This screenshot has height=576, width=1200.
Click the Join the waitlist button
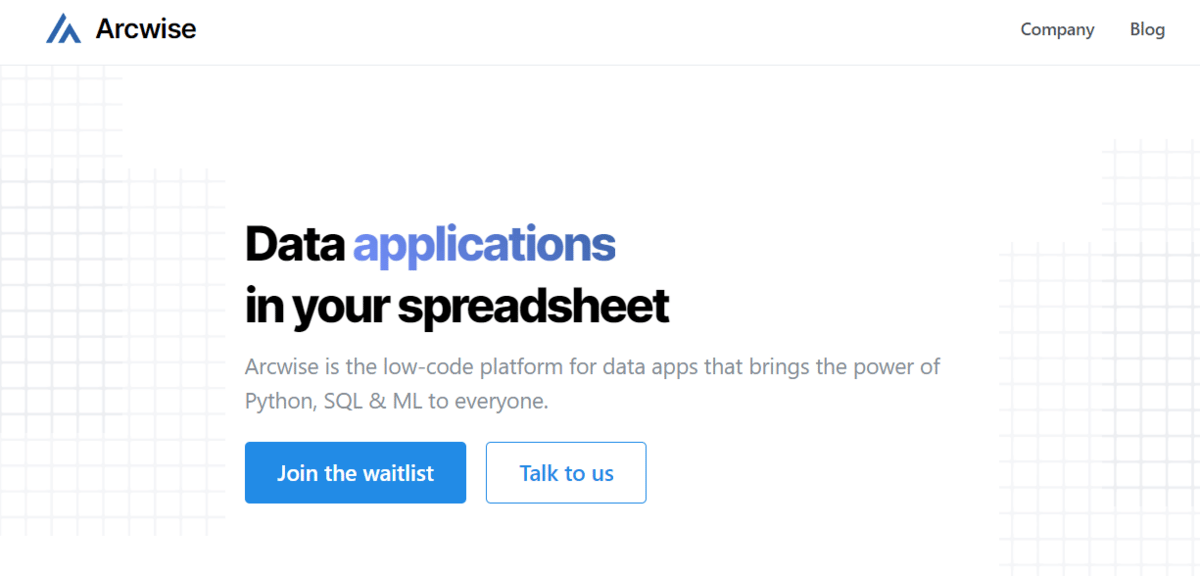click(355, 472)
